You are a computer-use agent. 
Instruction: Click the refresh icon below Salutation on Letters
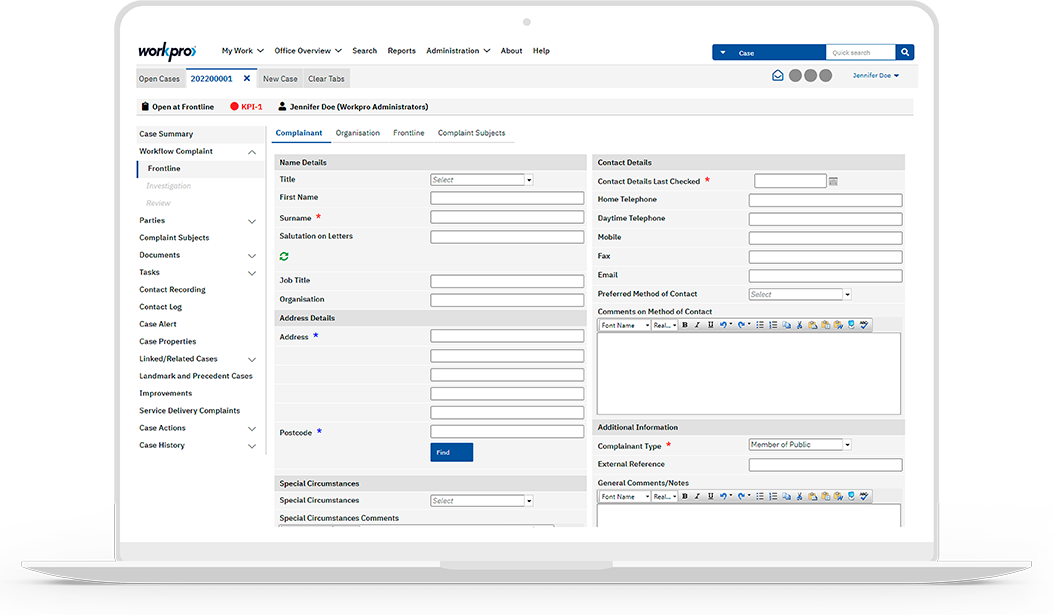tap(284, 256)
